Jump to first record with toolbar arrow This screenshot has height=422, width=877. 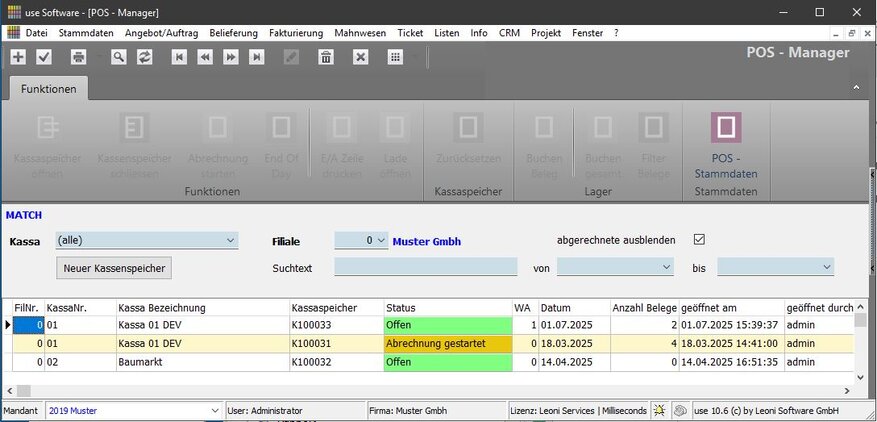click(x=180, y=57)
